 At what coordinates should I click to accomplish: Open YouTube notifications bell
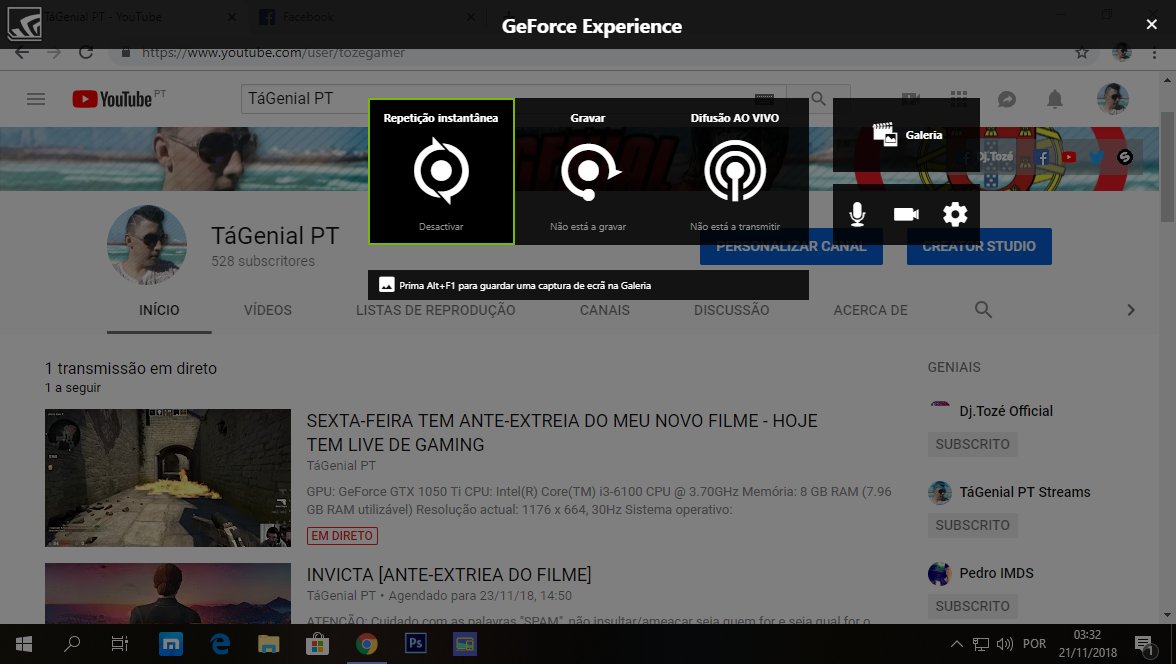[x=1054, y=99]
